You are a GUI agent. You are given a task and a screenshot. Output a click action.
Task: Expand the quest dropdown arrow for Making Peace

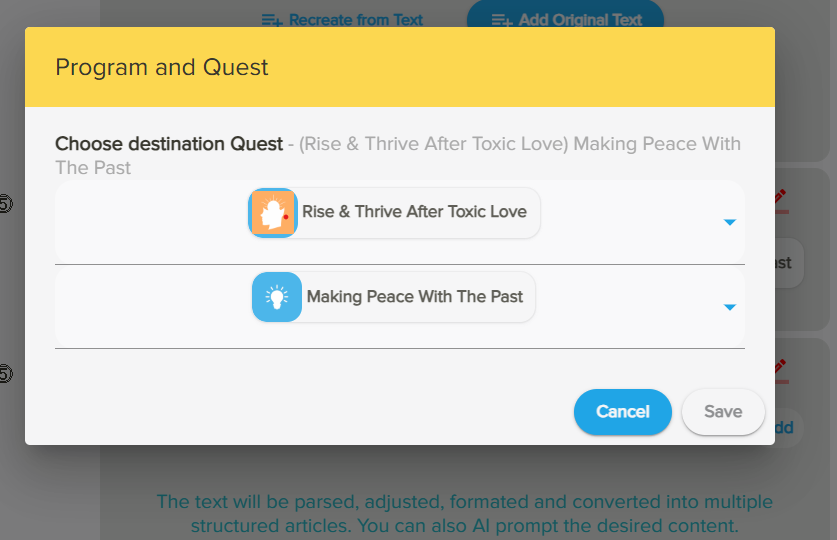click(729, 307)
